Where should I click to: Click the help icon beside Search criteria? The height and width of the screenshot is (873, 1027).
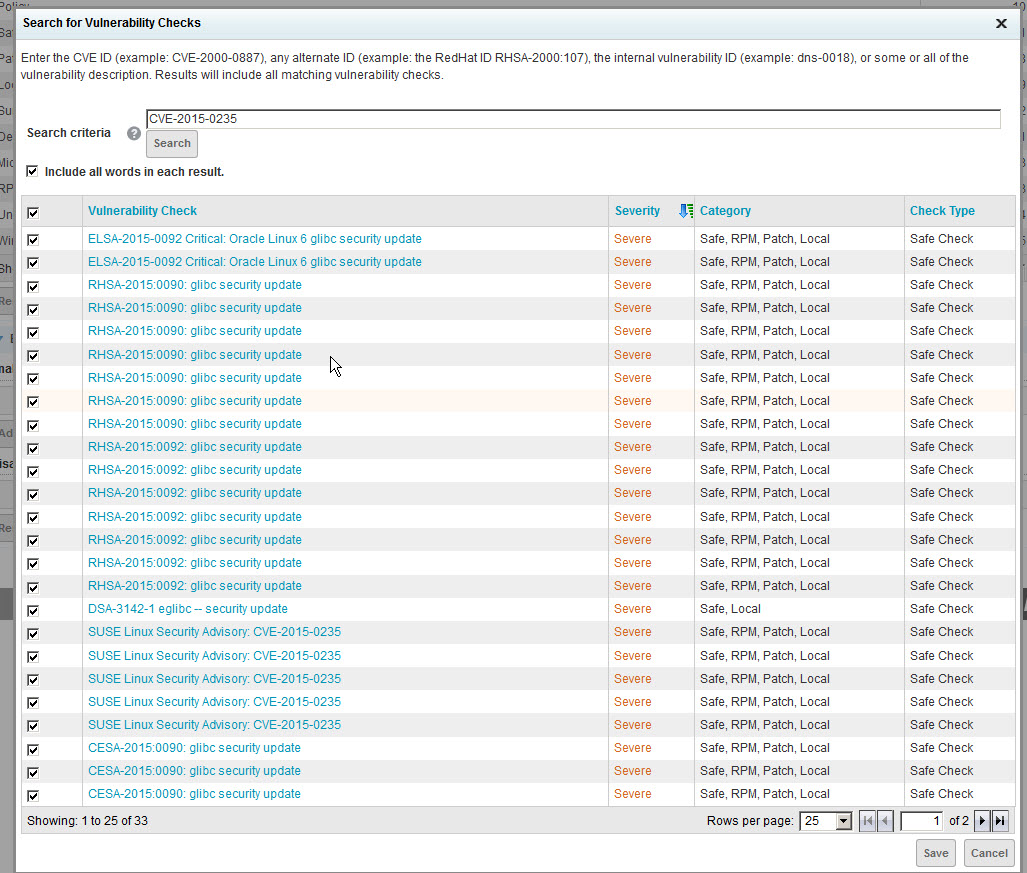pos(134,133)
